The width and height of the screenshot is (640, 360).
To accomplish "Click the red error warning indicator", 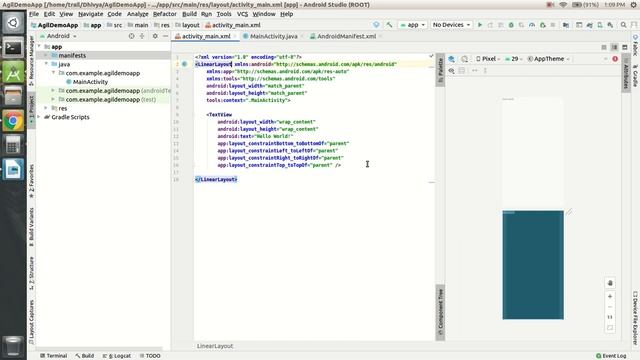I will [x=615, y=59].
